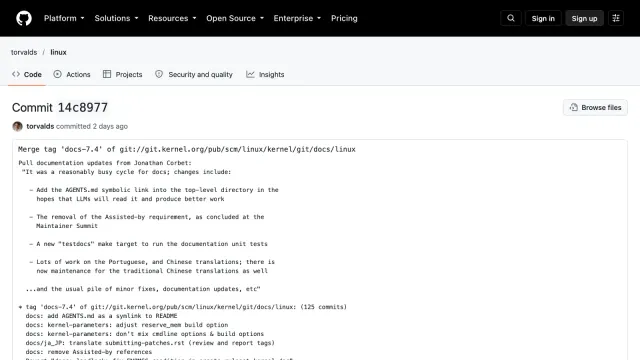Click the Insights graph icon

click(x=250, y=74)
